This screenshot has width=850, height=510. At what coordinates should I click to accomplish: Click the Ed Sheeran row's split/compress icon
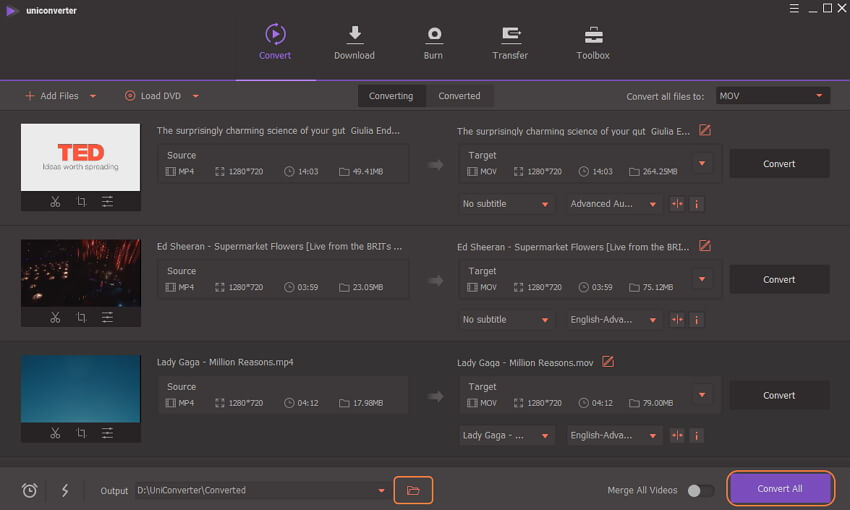(x=678, y=320)
